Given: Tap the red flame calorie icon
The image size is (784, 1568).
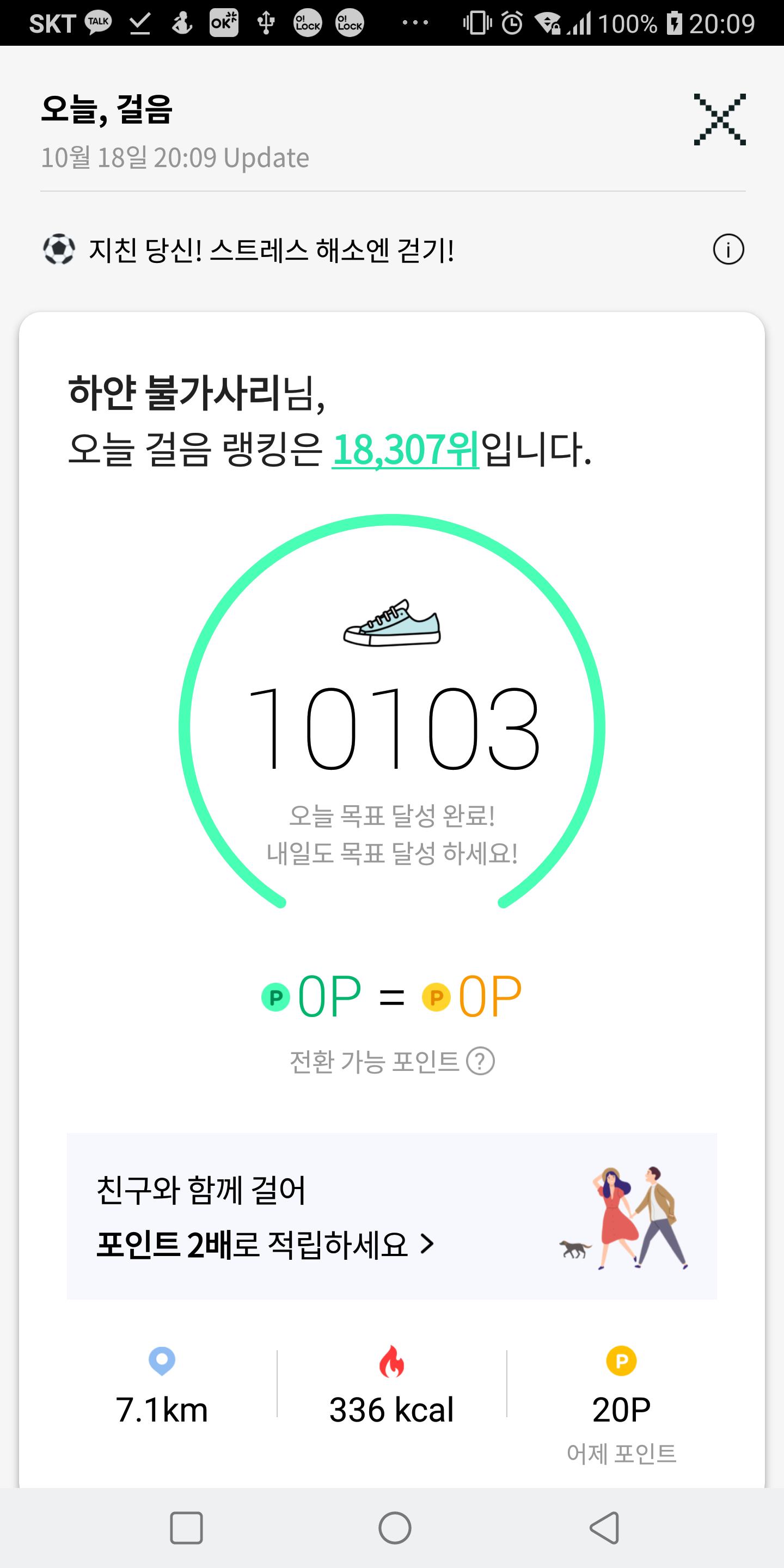Looking at the screenshot, I should pos(391,1362).
